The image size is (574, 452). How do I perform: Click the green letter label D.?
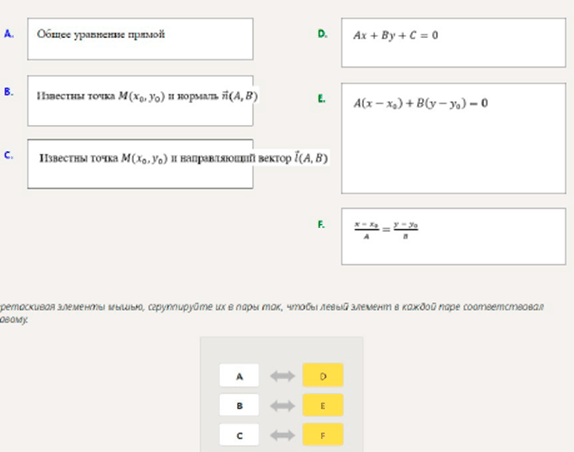(322, 34)
